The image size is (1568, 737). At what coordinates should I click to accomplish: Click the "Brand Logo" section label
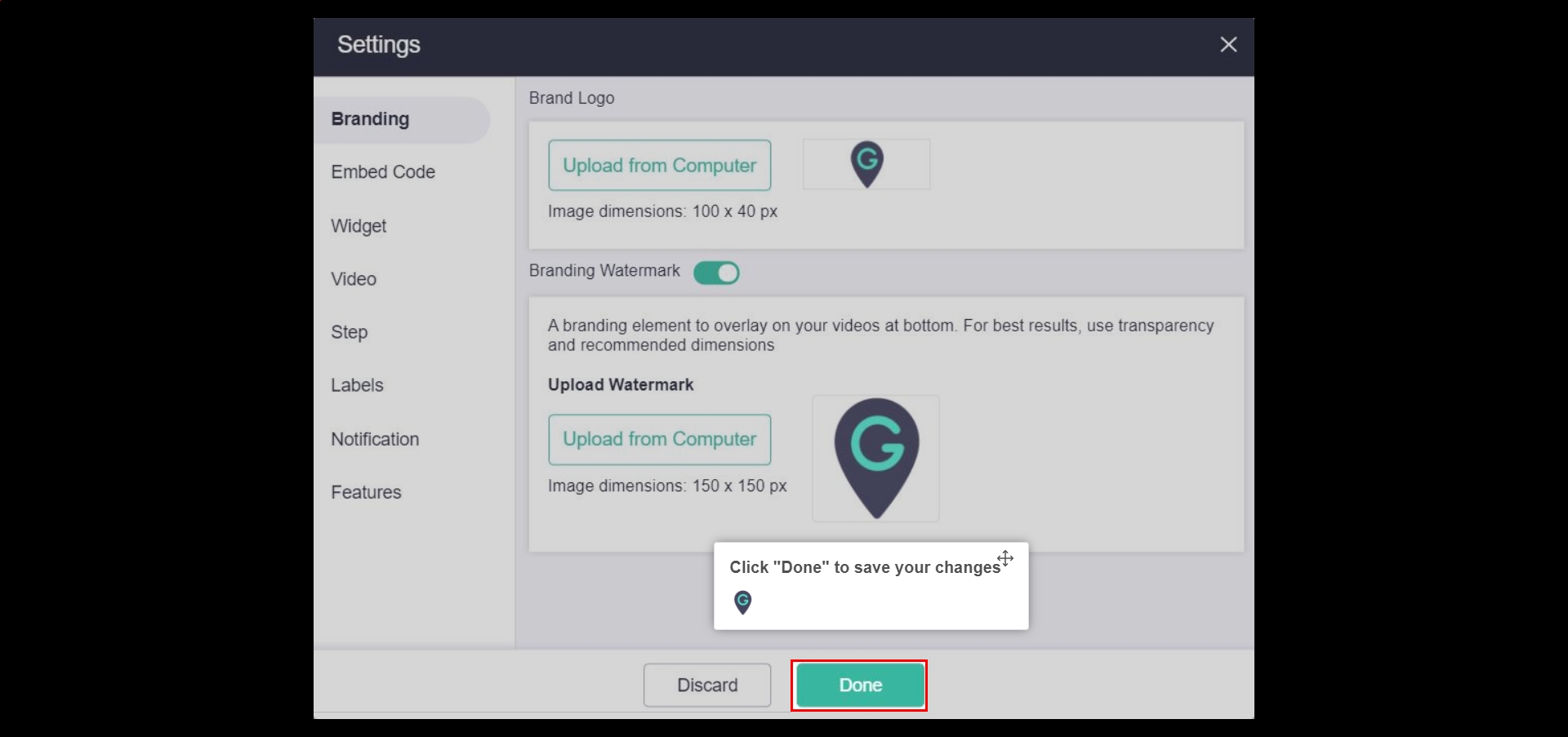point(572,98)
